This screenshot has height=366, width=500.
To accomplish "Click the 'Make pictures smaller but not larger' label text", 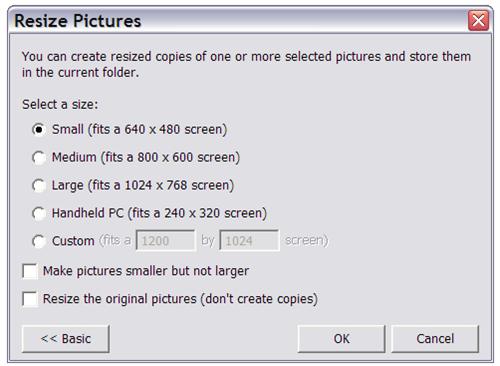I will 146,271.
